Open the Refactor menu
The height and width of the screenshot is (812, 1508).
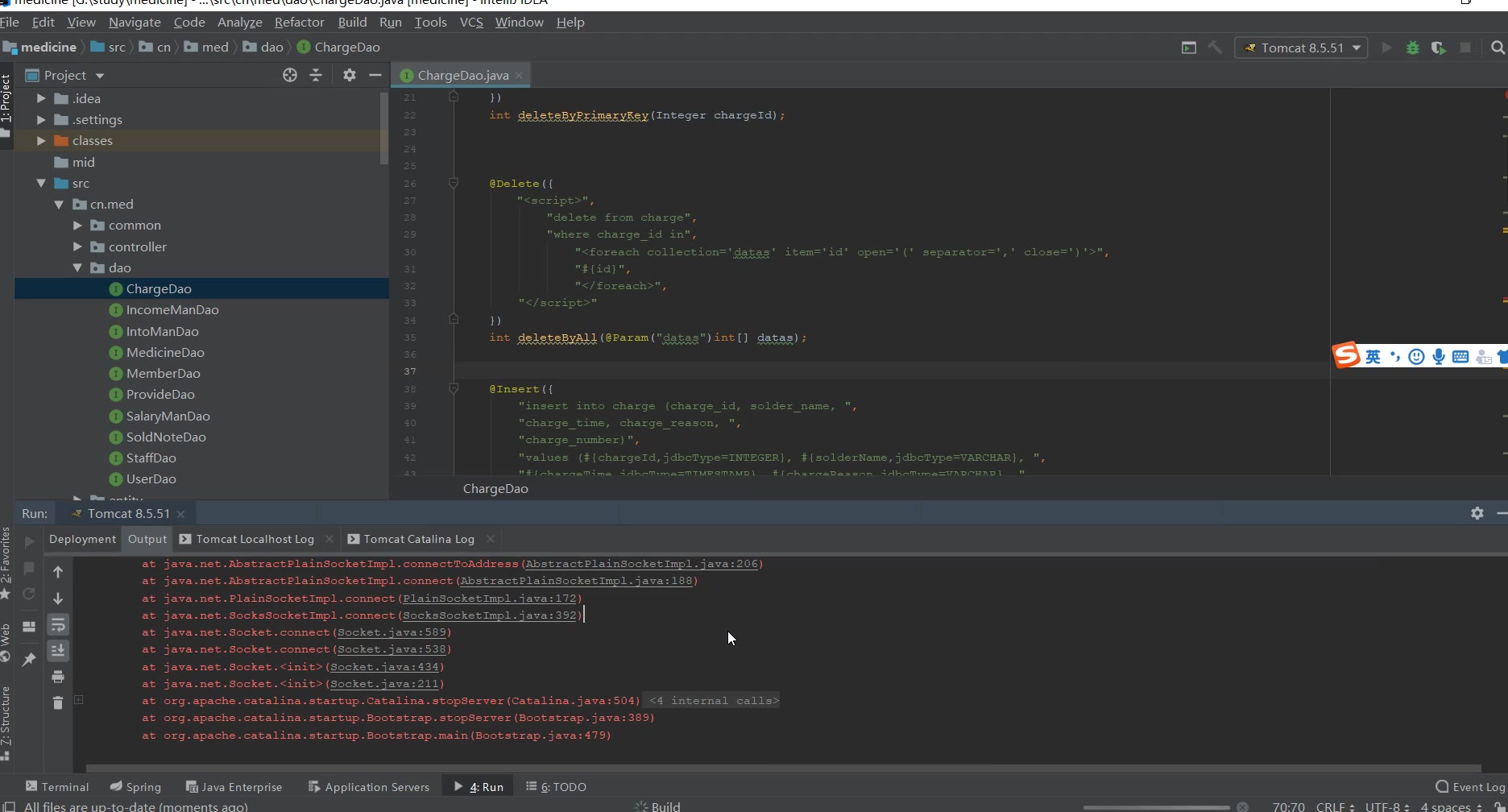click(299, 23)
